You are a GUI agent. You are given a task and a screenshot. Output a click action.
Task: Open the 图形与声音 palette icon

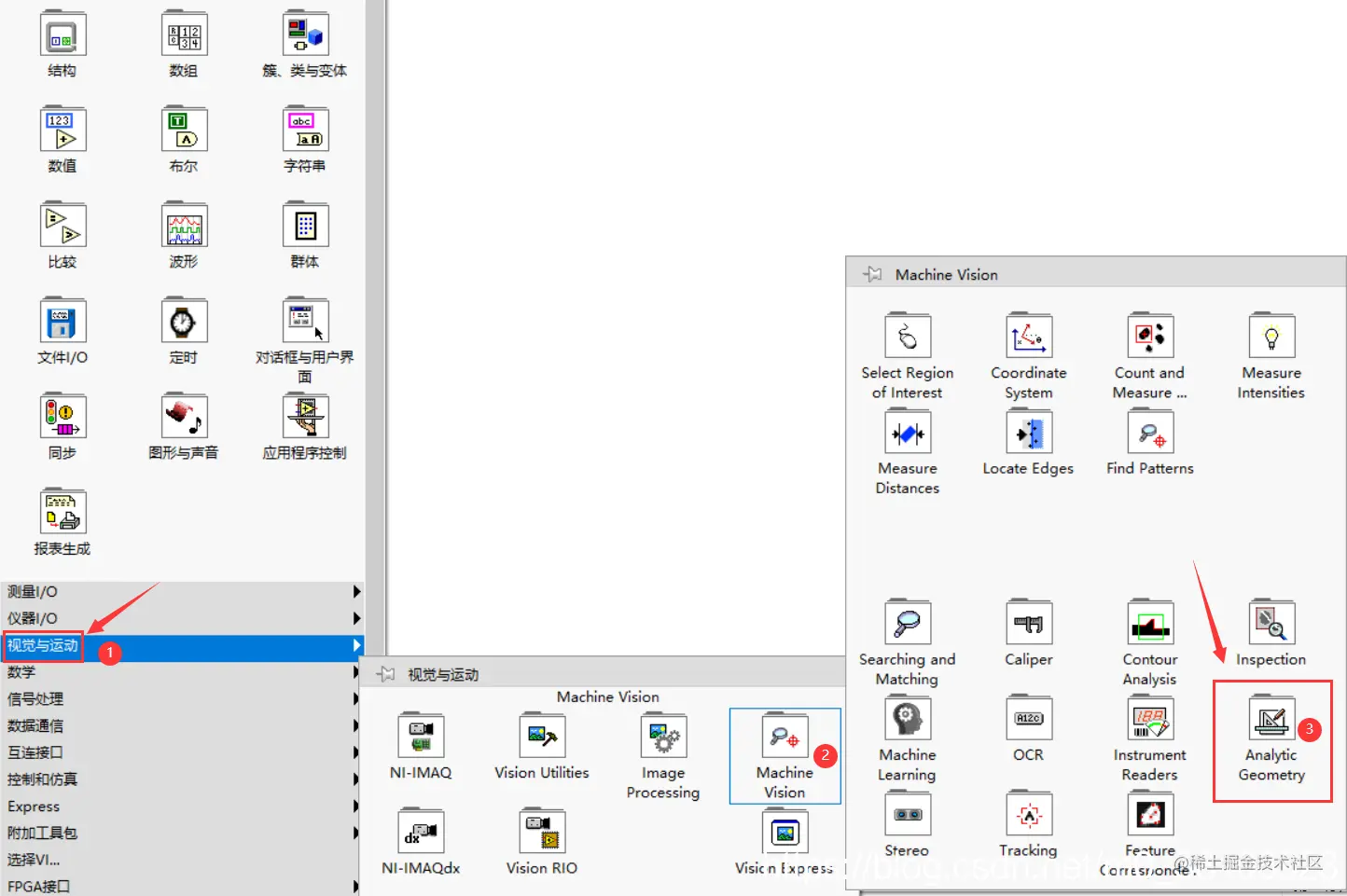[184, 417]
